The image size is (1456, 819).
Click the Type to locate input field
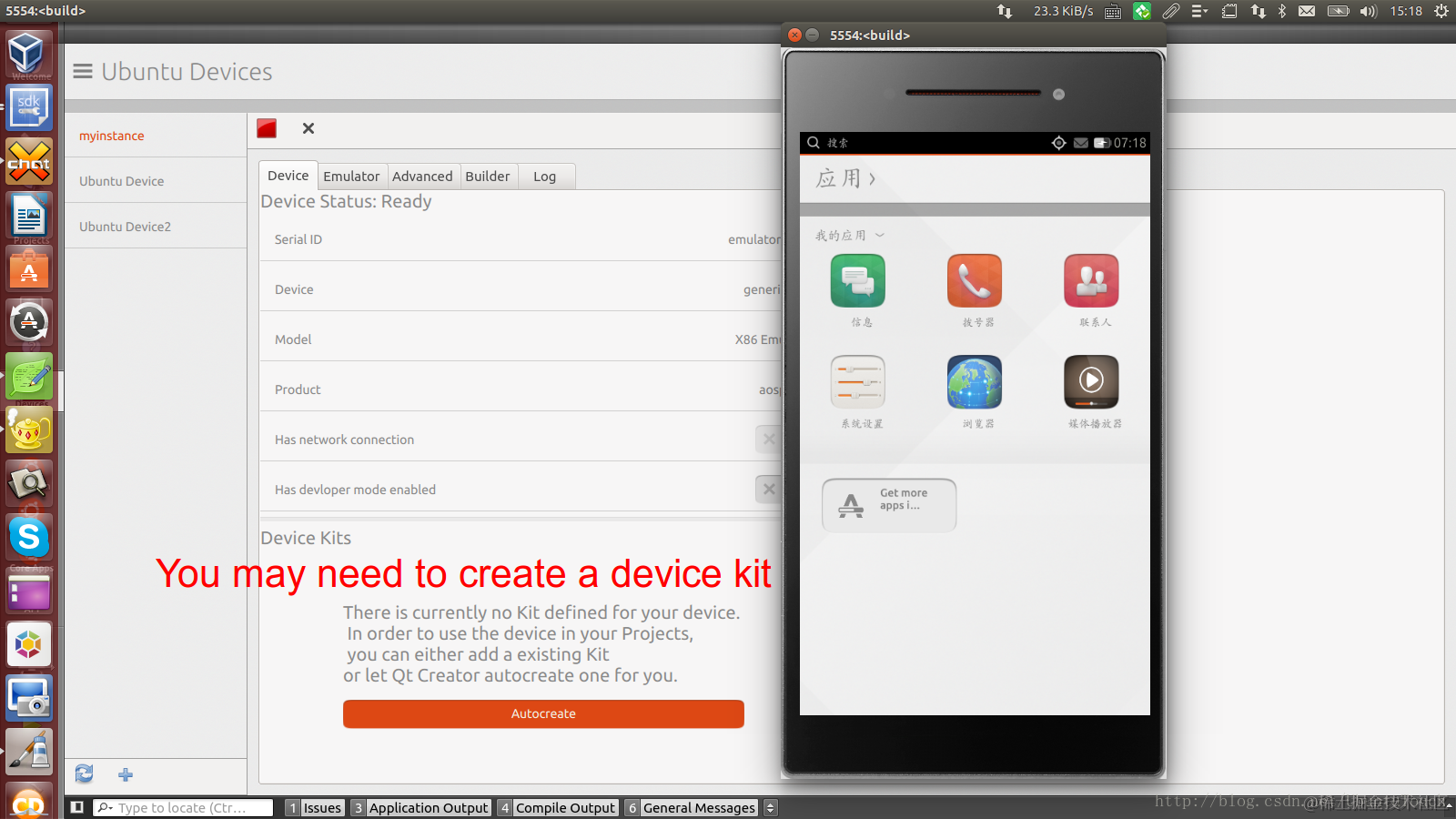point(183,807)
